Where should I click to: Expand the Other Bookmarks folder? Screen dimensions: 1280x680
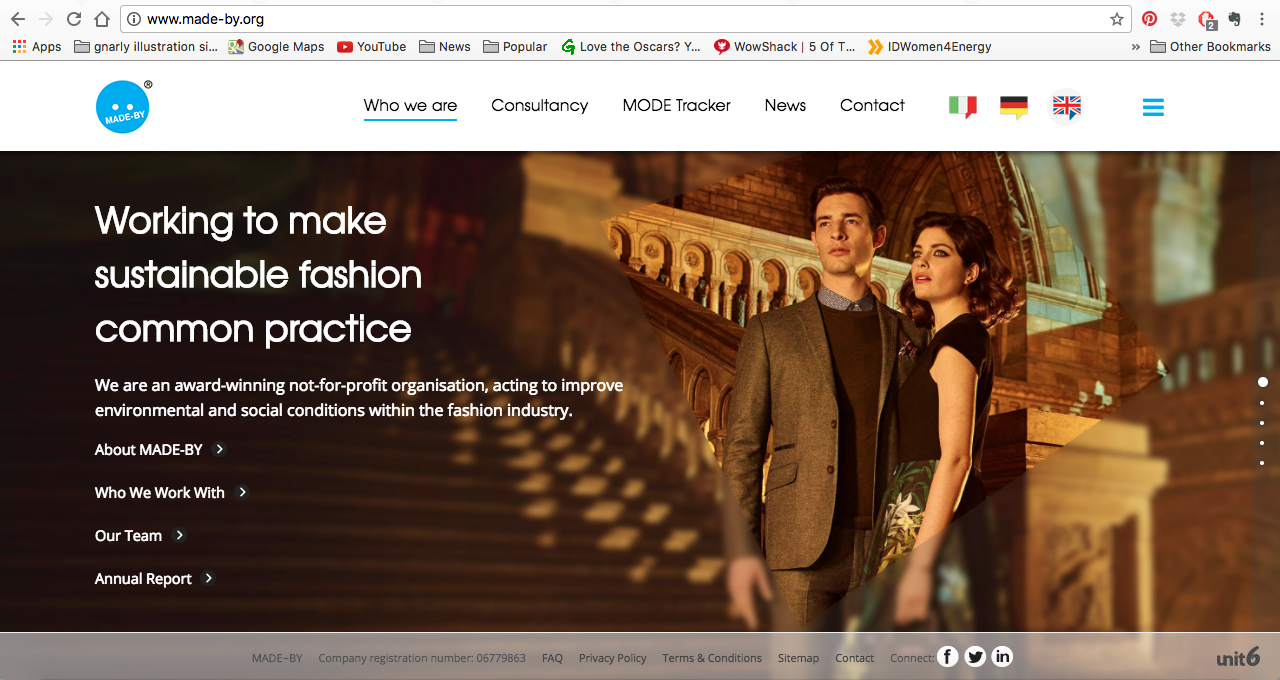point(1210,46)
